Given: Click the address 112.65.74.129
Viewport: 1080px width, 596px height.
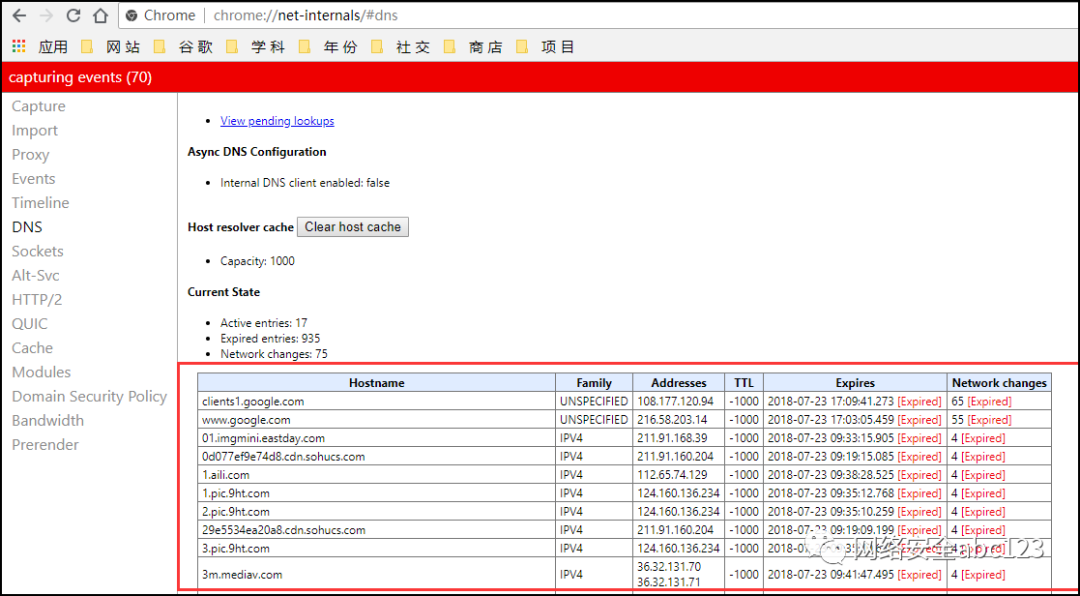Looking at the screenshot, I should [672, 475].
